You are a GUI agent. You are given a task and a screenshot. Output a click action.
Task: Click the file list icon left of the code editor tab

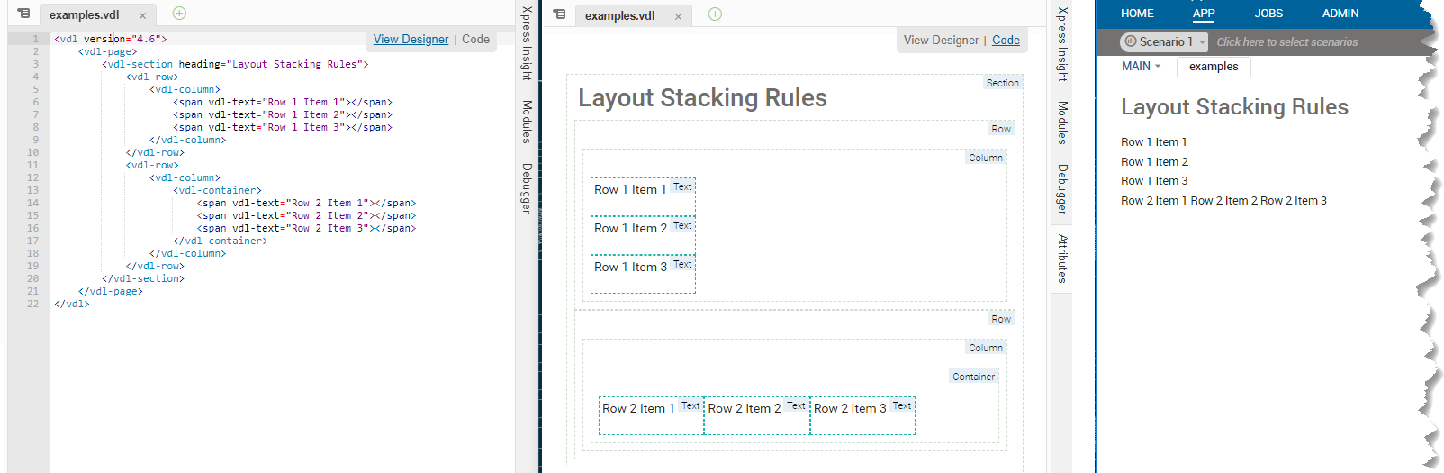tap(24, 14)
